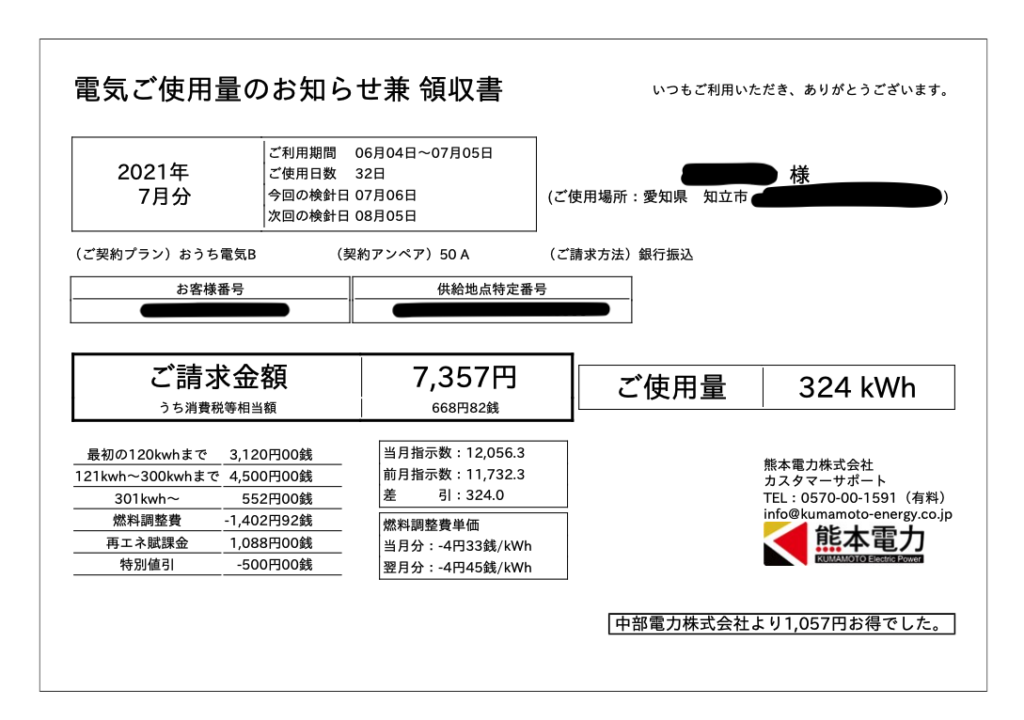1024x720 pixels.
Task: Click the KUMAMOTO Electric Power caption
Action: point(870,559)
